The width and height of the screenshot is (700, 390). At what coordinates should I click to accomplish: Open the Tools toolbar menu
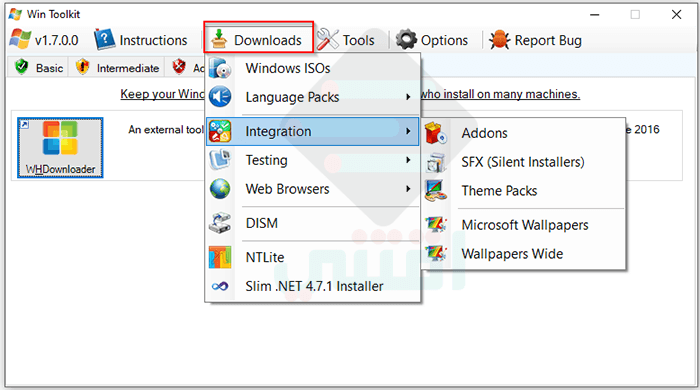click(346, 40)
